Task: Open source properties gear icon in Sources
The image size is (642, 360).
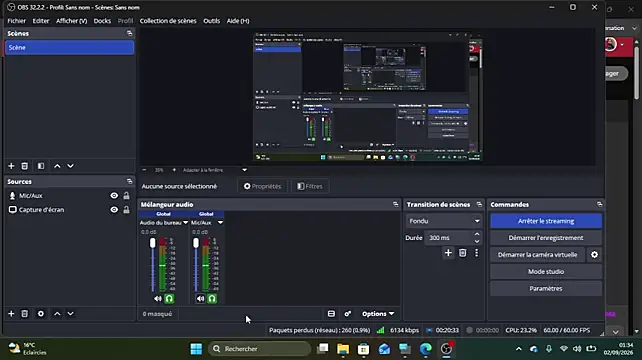Action: coord(41,314)
